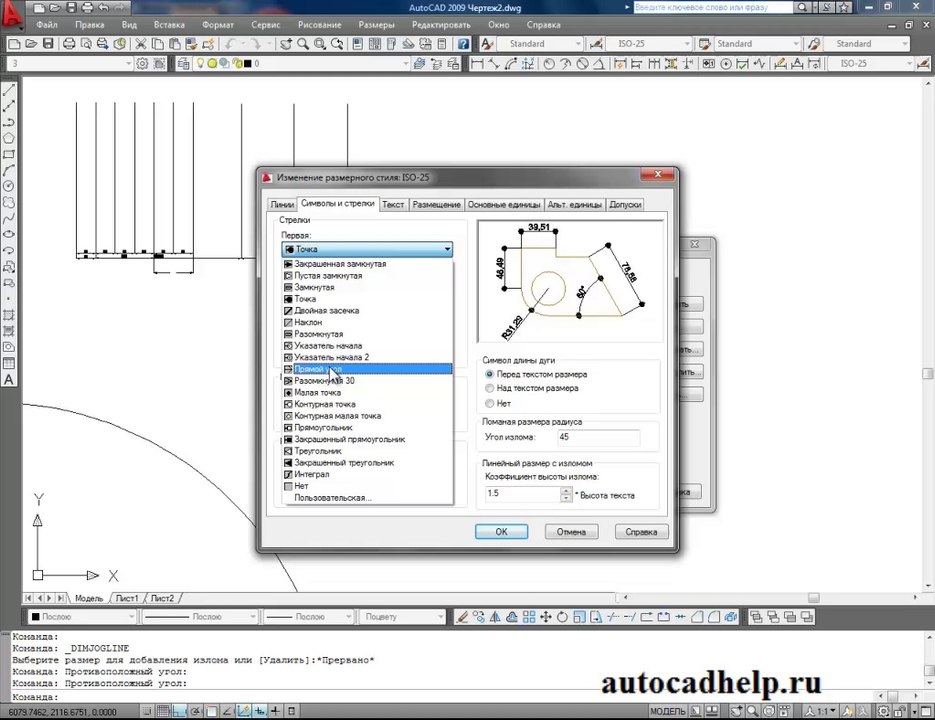Select the Radius dimension tool
The image size is (935, 720).
point(549,63)
